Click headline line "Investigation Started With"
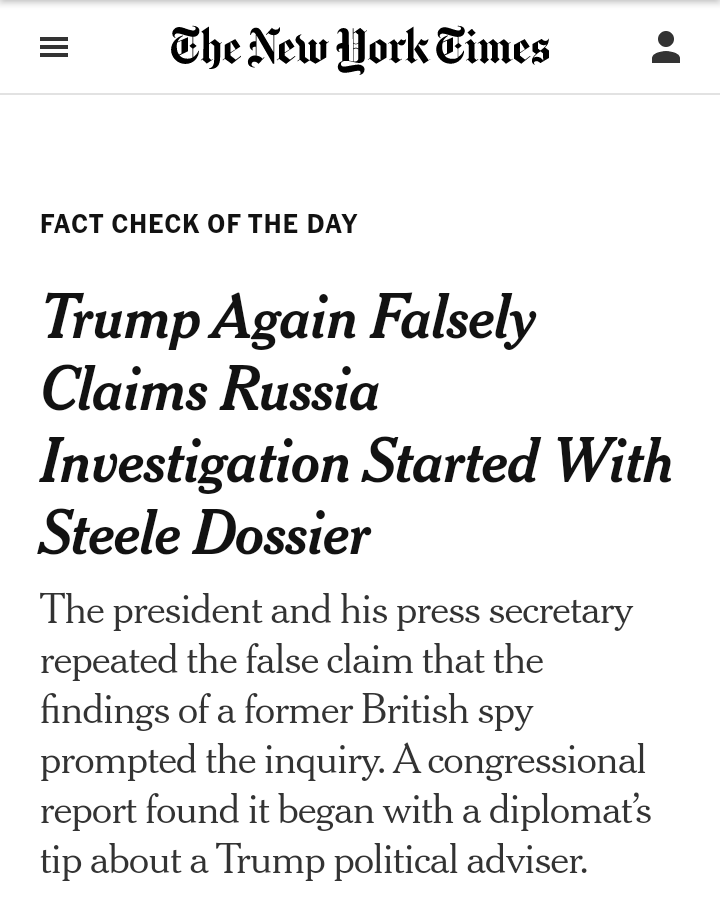This screenshot has height=900, width=720. 355,462
